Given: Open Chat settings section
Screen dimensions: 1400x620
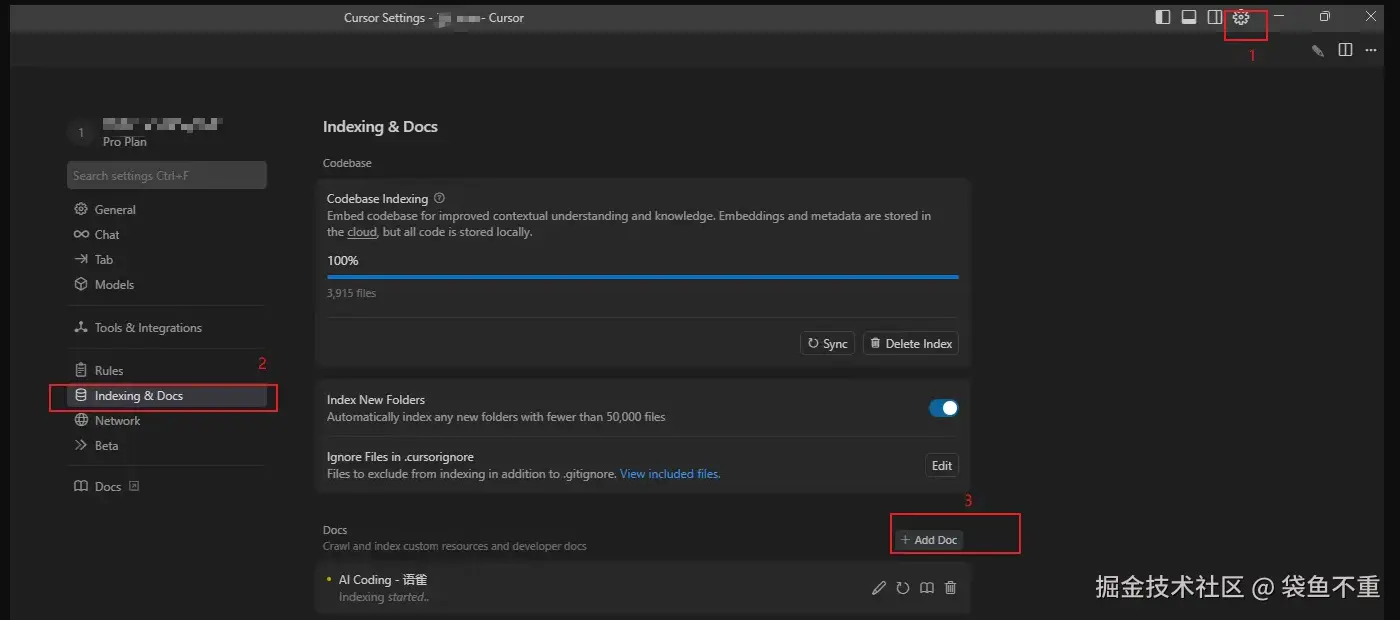Looking at the screenshot, I should [x=167, y=234].
